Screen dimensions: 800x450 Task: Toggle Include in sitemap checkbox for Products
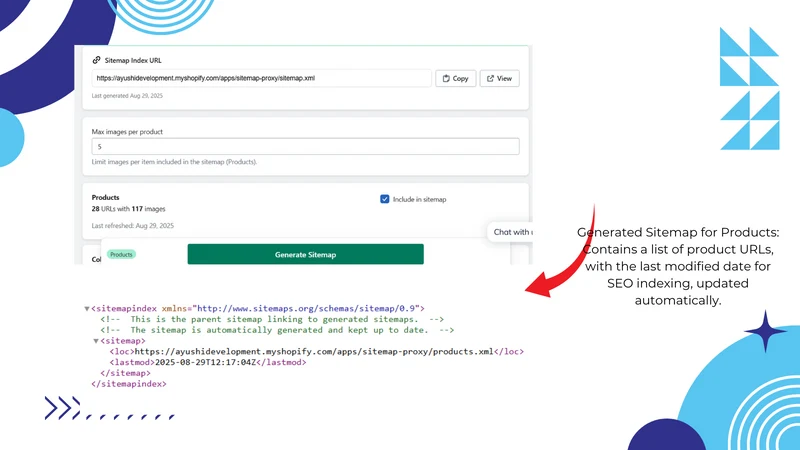pos(385,199)
